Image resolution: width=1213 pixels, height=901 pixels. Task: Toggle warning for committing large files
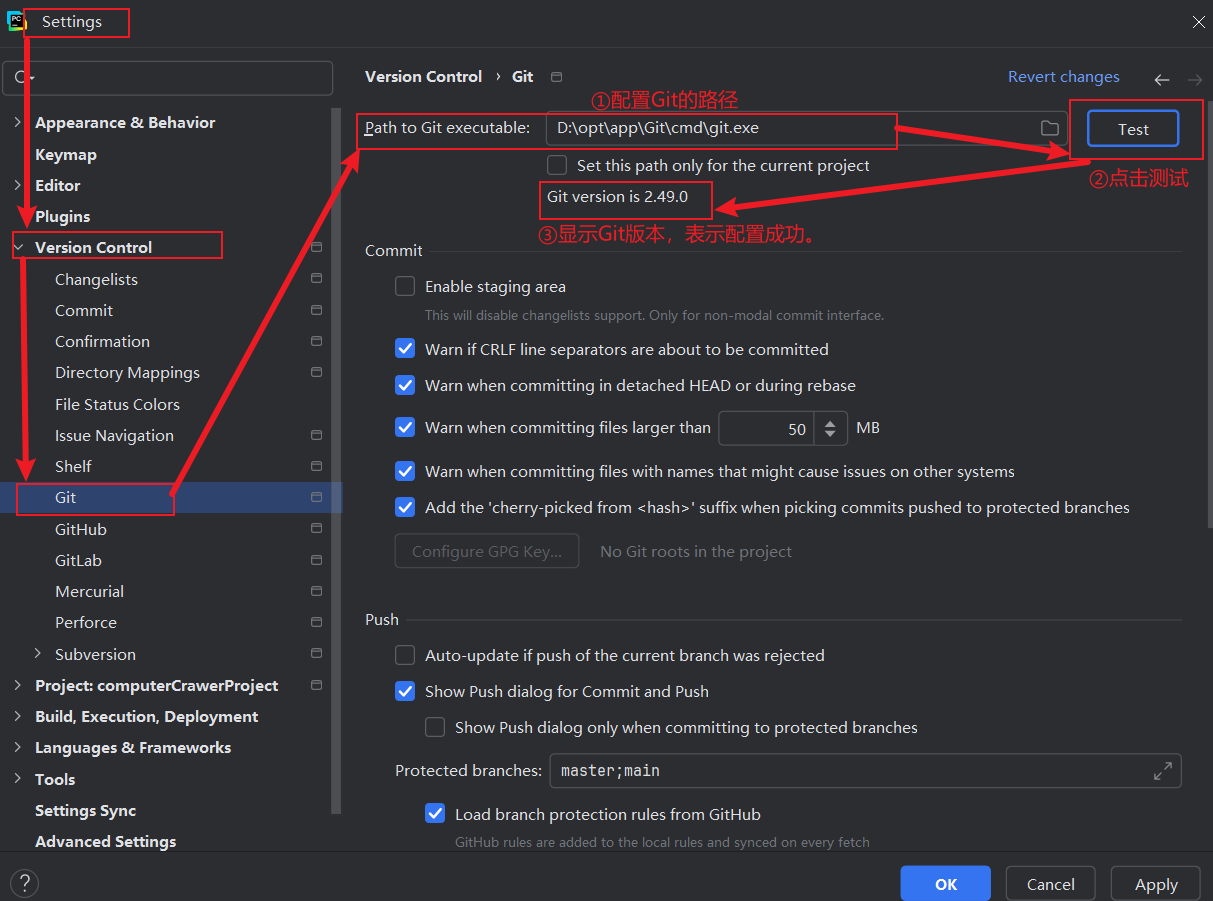[405, 427]
